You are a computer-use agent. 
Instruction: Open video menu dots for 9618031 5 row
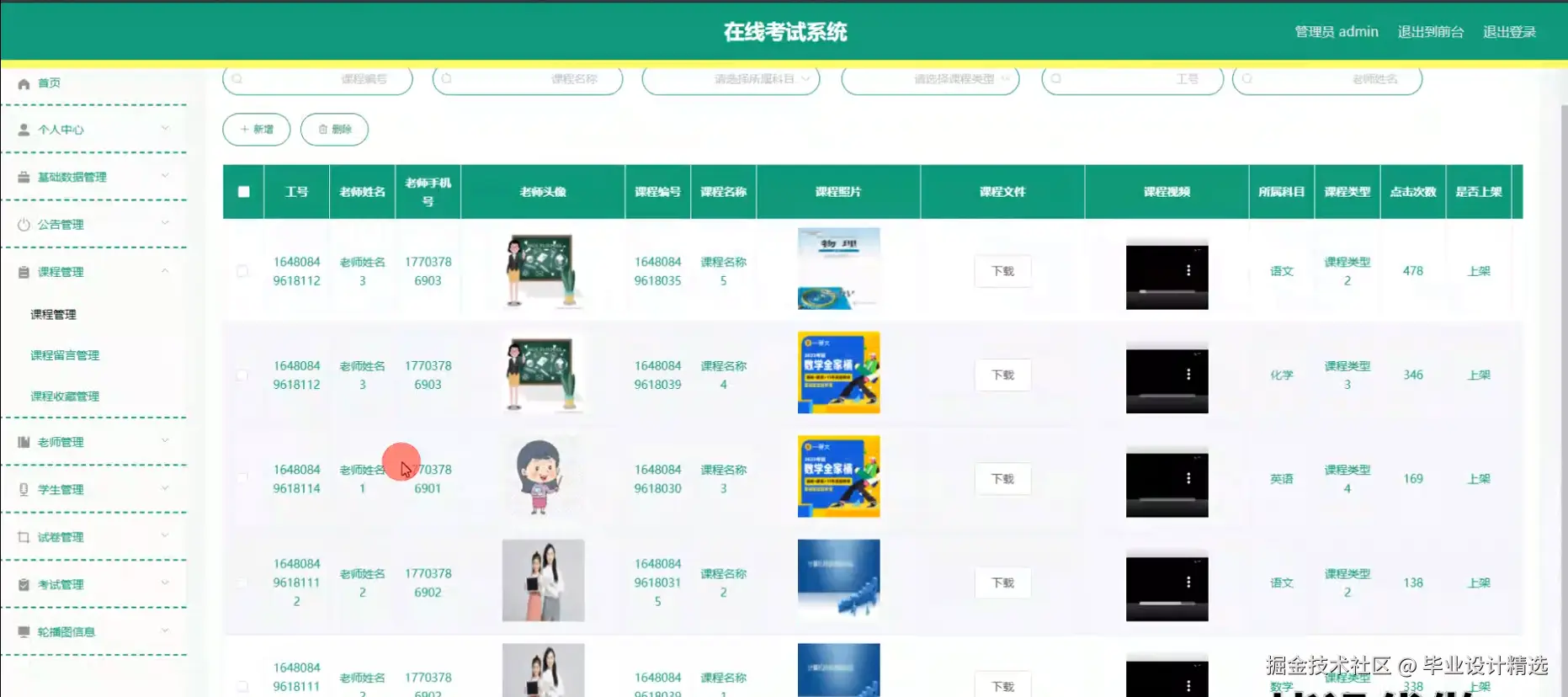coord(1188,582)
